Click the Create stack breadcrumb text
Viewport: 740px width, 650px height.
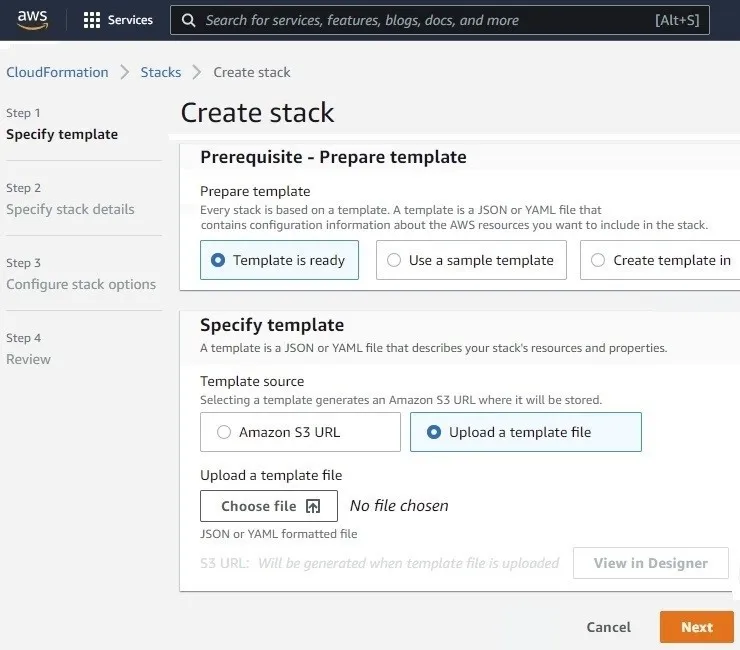click(252, 72)
